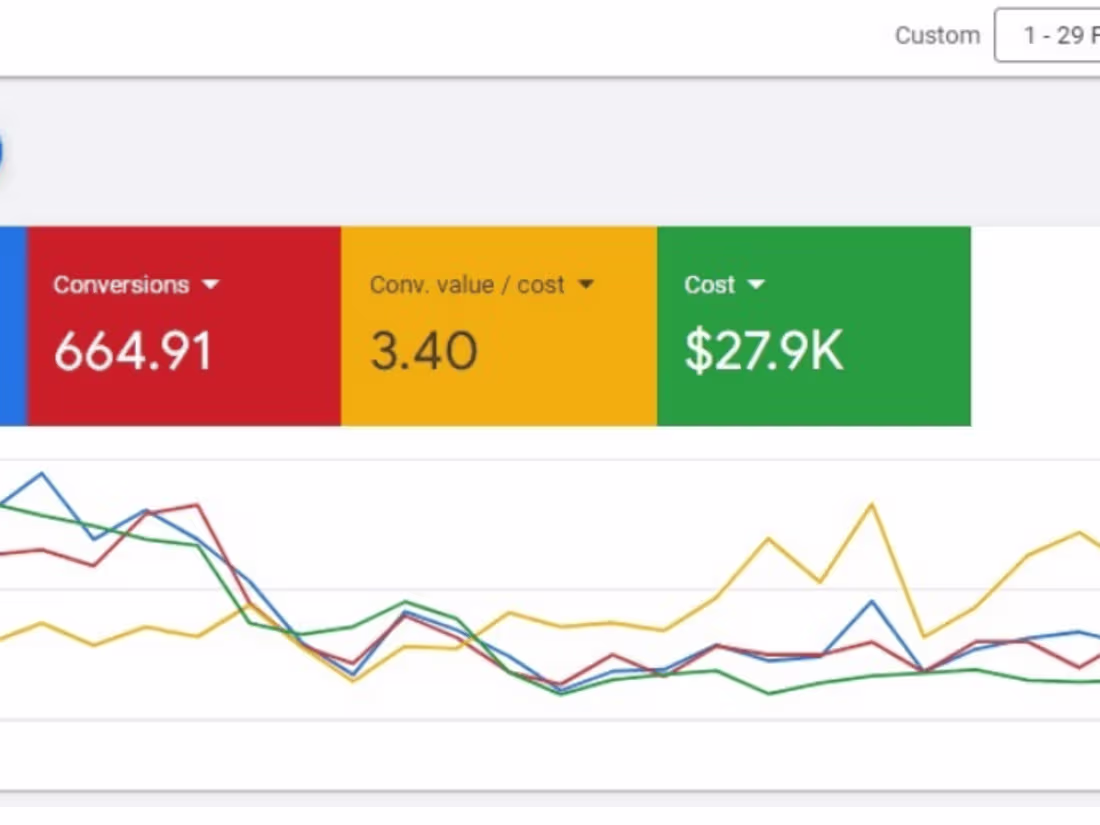
Task: Toggle the red Conversions metric card
Action: point(185,325)
